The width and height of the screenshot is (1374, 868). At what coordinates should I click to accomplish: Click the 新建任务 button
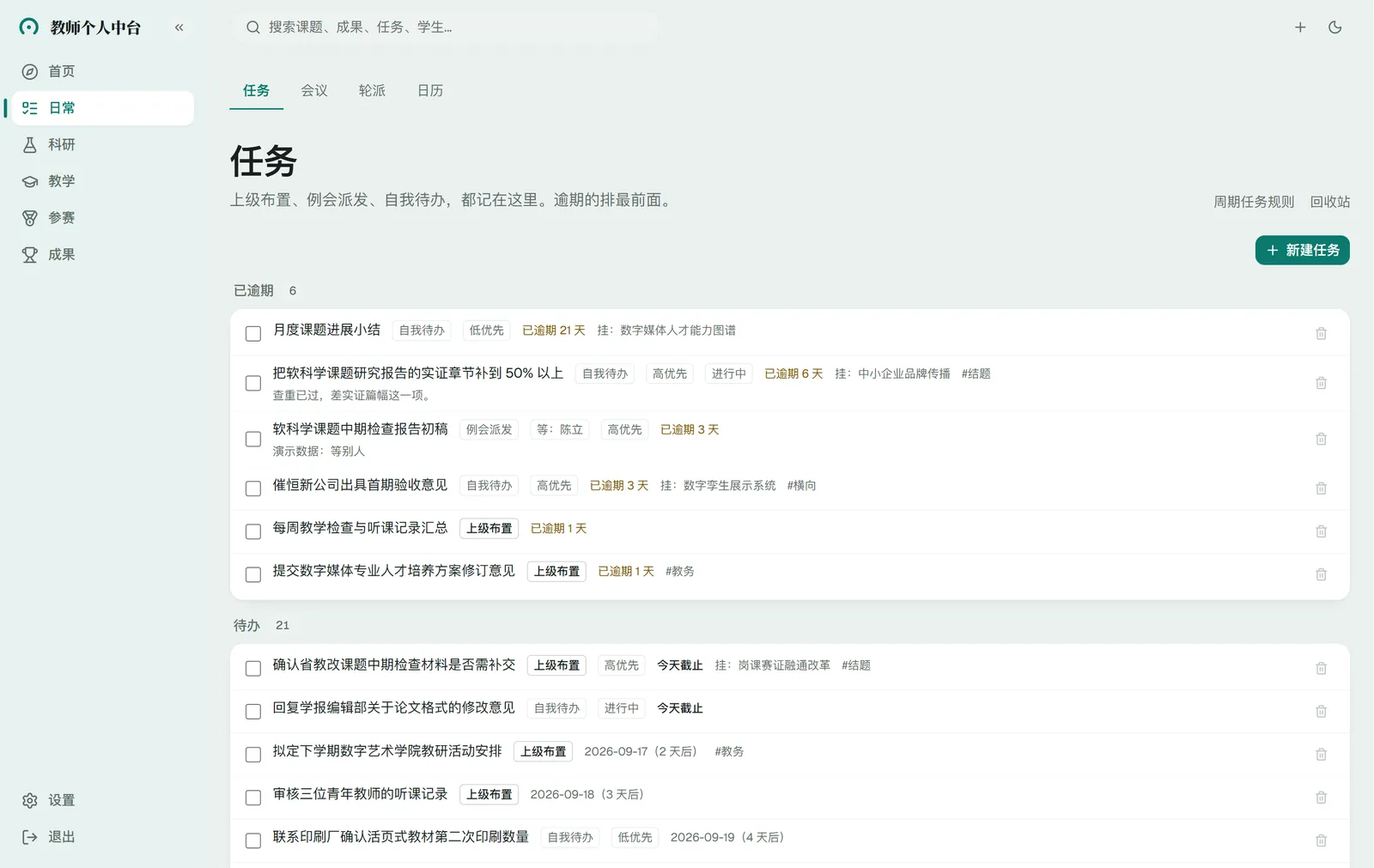(x=1302, y=250)
